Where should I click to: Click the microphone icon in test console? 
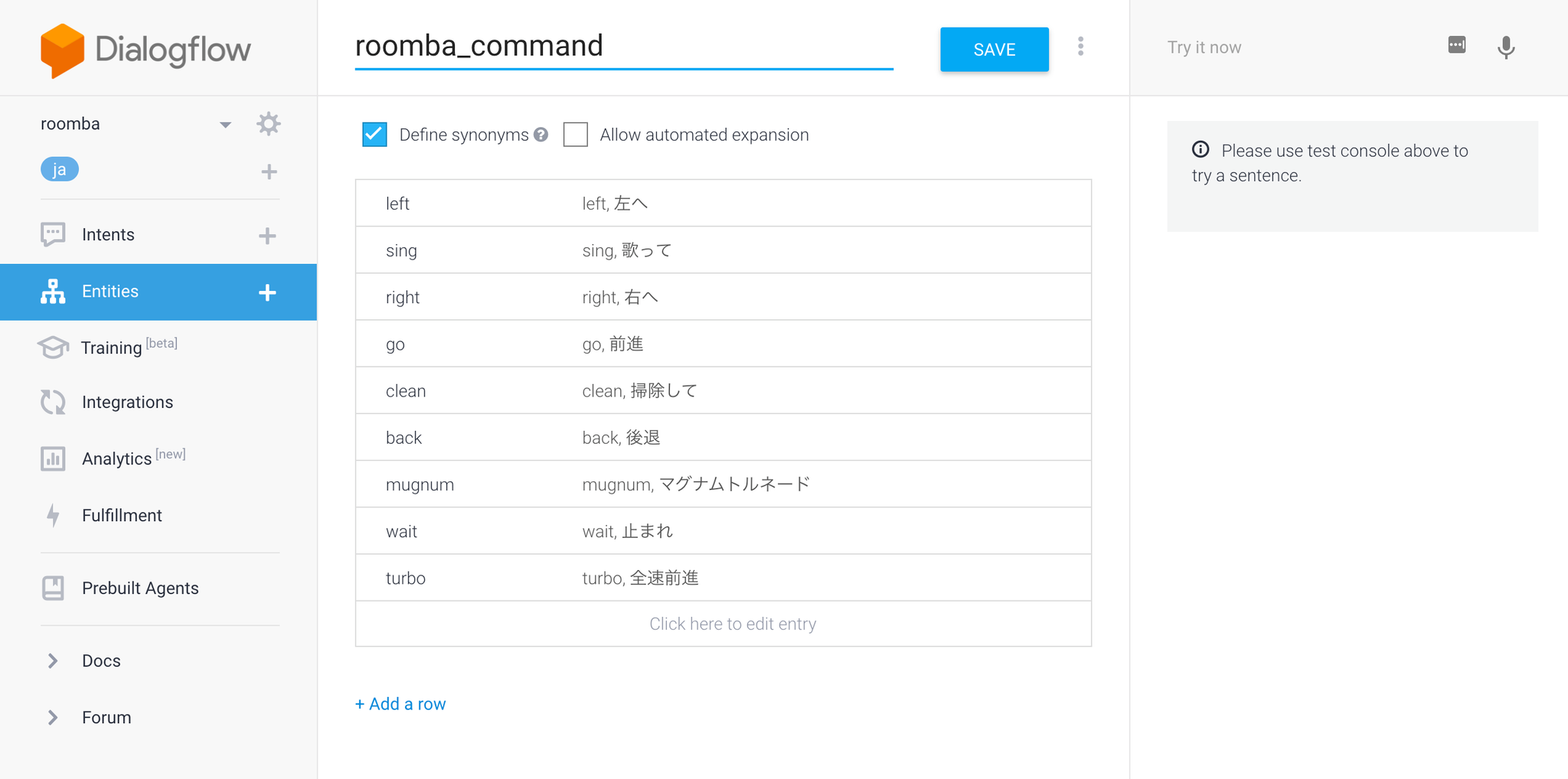click(1505, 47)
